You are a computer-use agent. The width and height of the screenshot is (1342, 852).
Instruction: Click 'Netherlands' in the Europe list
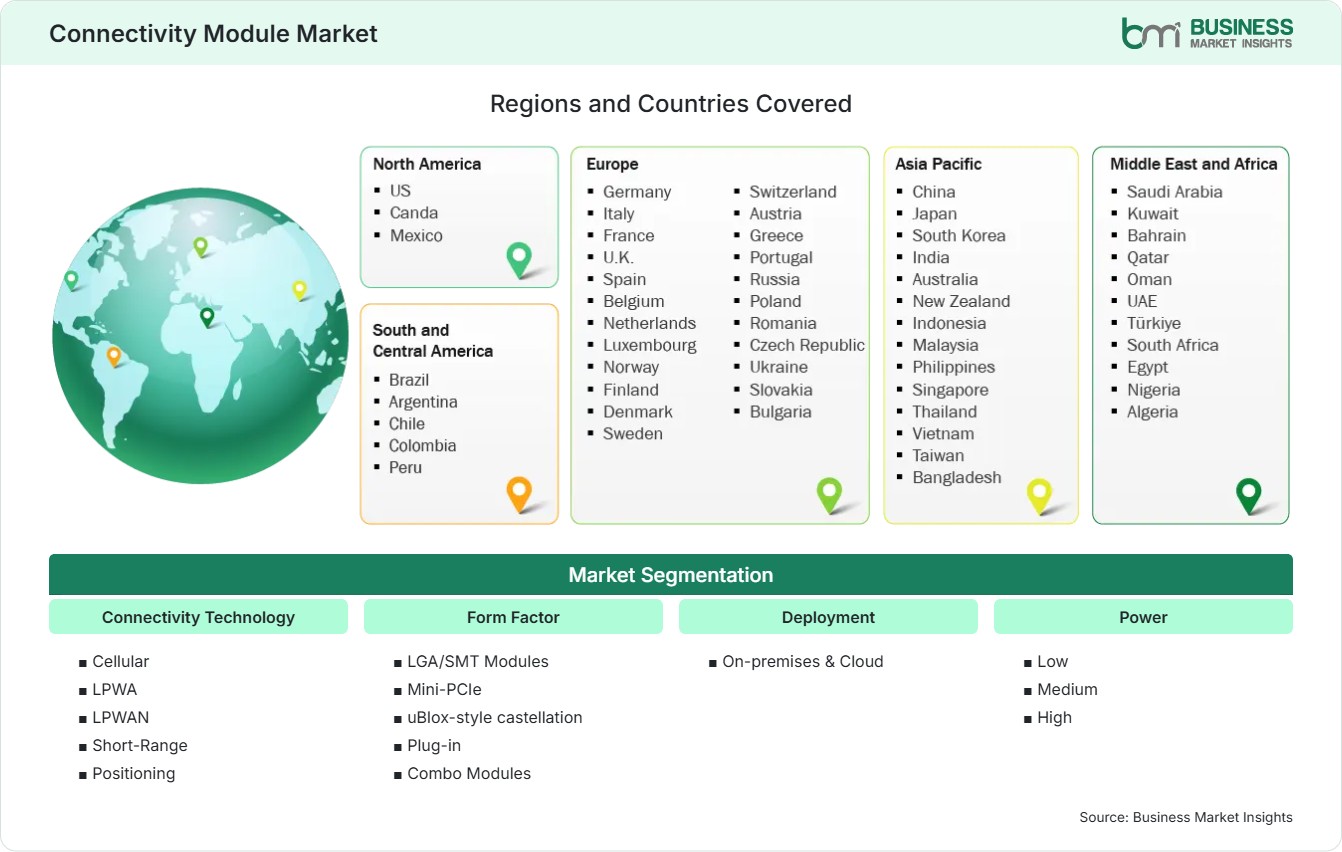point(649,324)
